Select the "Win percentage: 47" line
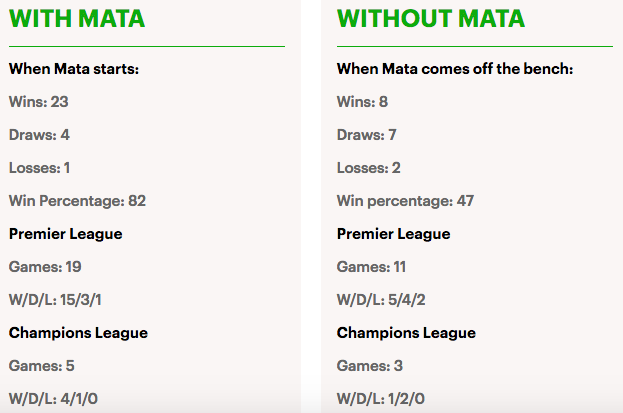This screenshot has width=623, height=413. coord(405,201)
